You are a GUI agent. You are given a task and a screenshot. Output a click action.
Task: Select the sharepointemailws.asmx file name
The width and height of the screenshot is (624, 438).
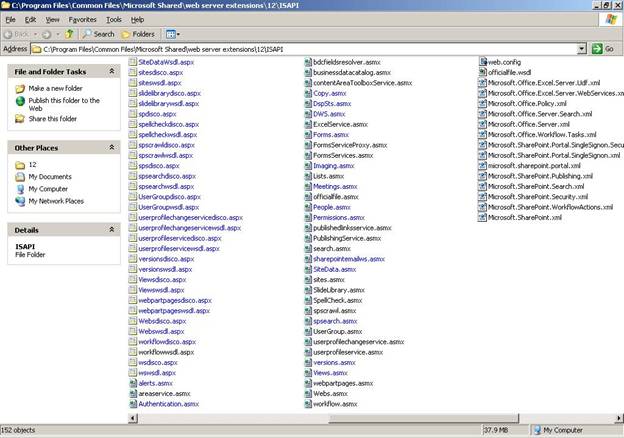coord(349,259)
